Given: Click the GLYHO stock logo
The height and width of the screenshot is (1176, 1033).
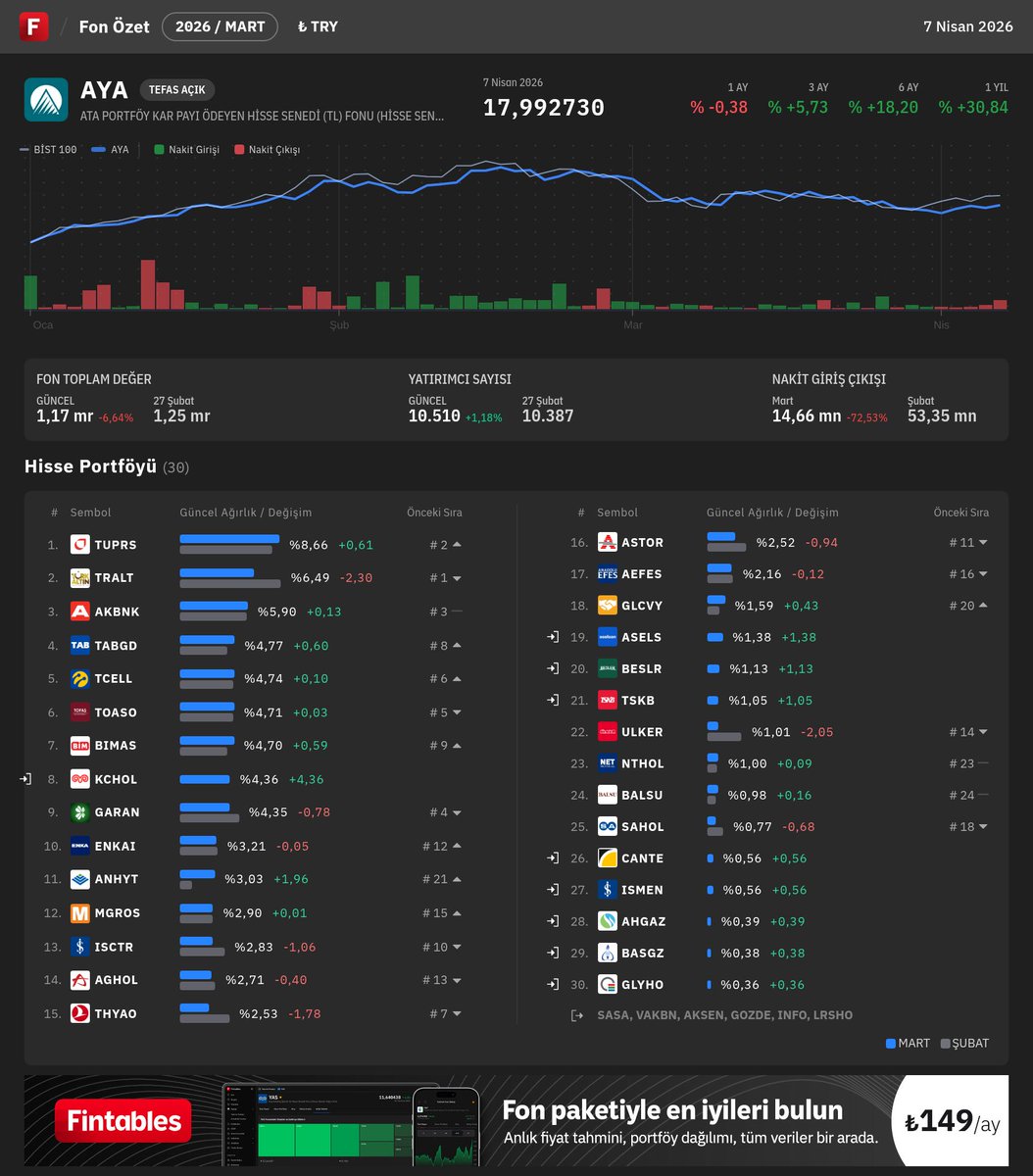Looking at the screenshot, I should pyautogui.click(x=608, y=985).
